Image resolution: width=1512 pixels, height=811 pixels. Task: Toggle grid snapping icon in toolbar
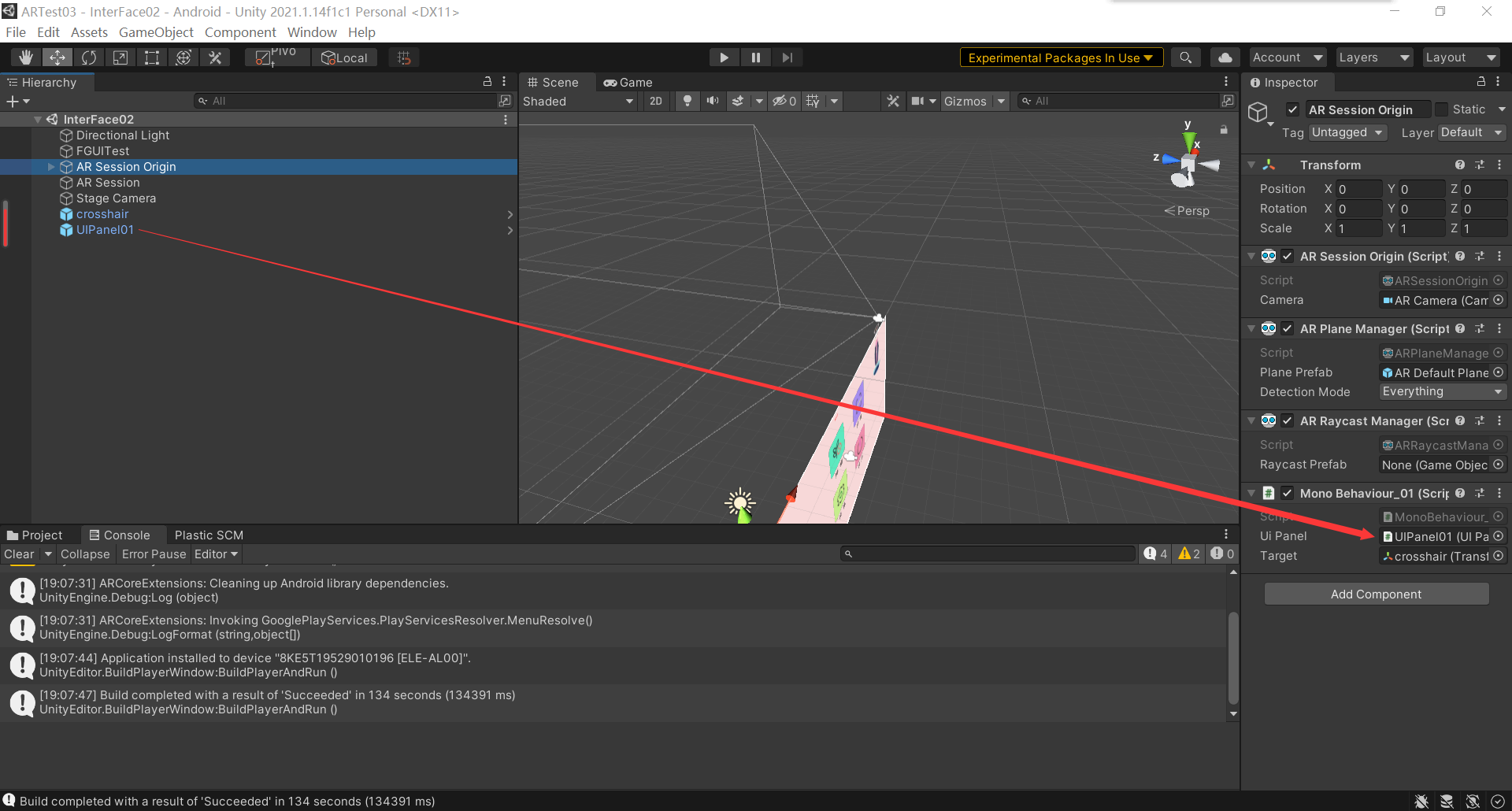[404, 57]
